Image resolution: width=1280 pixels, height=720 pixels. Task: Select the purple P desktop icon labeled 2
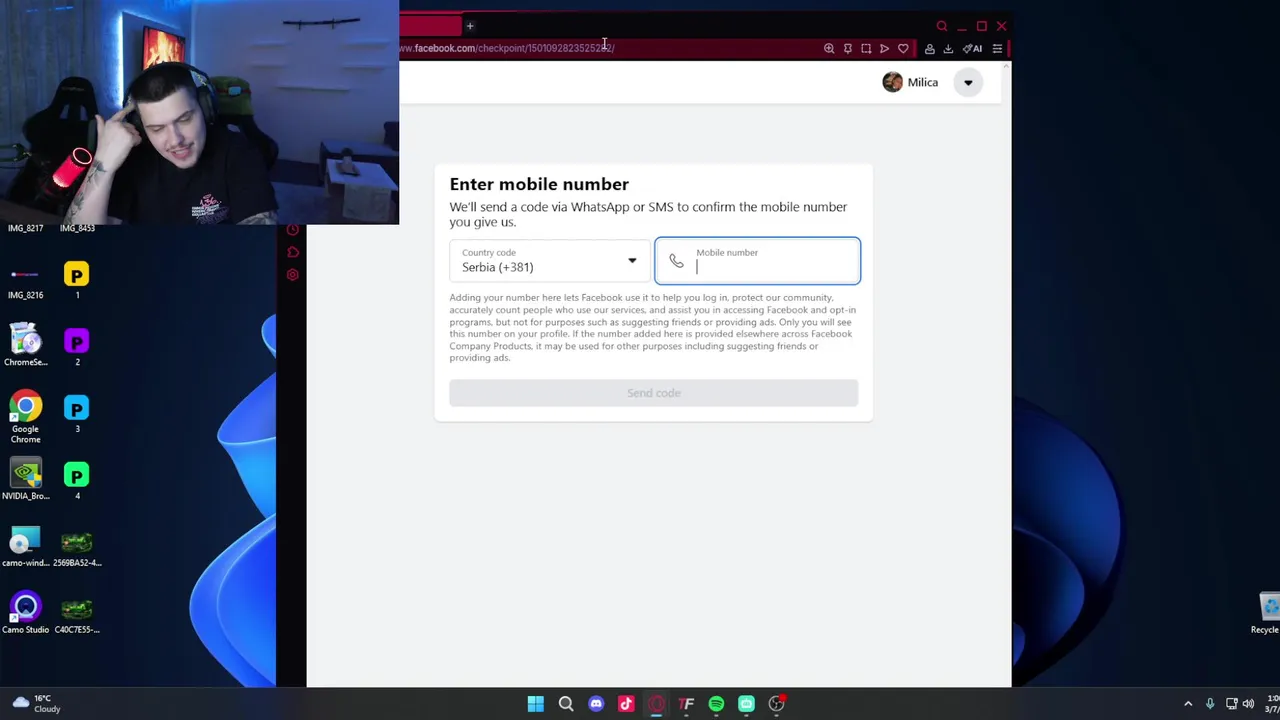coord(77,346)
